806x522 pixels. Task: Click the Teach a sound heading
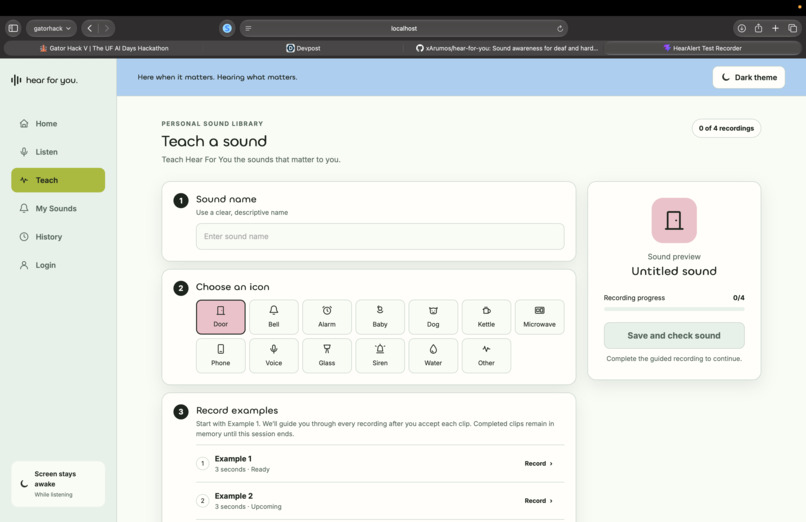pyautogui.click(x=214, y=141)
